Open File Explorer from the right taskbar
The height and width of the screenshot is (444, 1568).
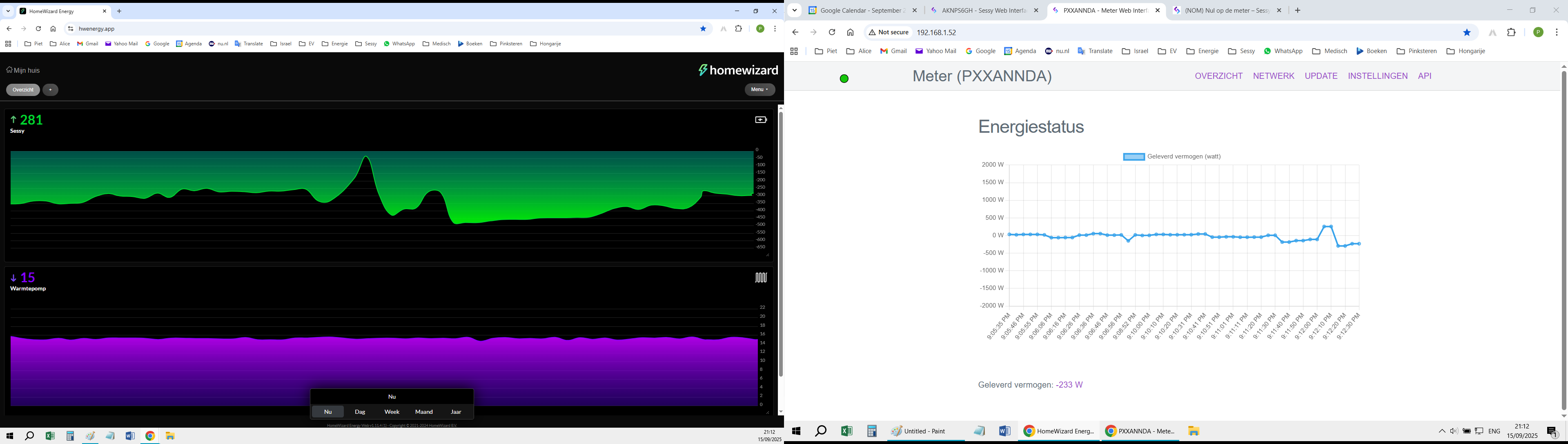1194,431
